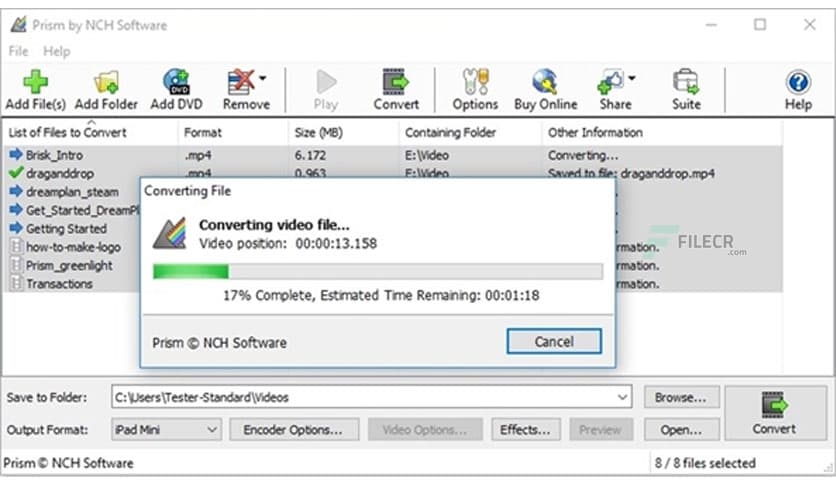Click the Browse... button
This screenshot has width=836, height=484.
681,397
